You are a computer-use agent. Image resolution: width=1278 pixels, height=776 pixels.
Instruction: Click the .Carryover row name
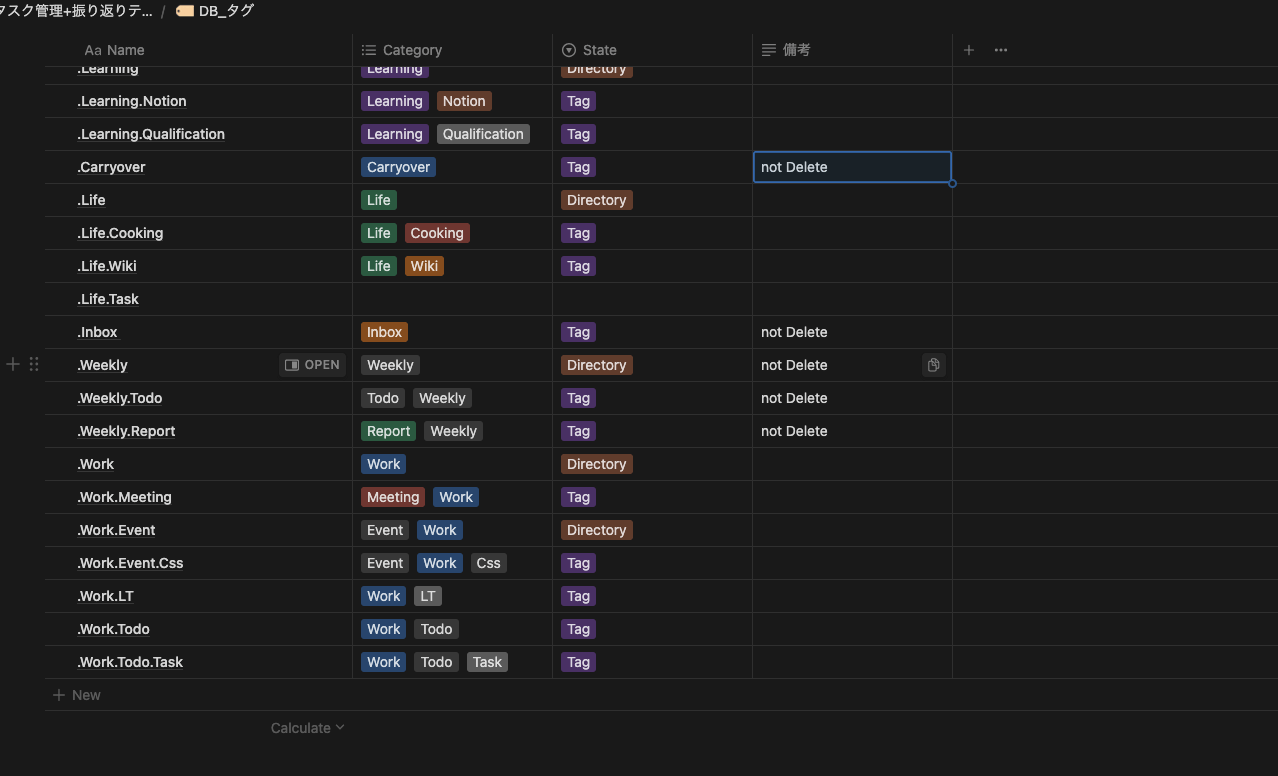pos(111,167)
